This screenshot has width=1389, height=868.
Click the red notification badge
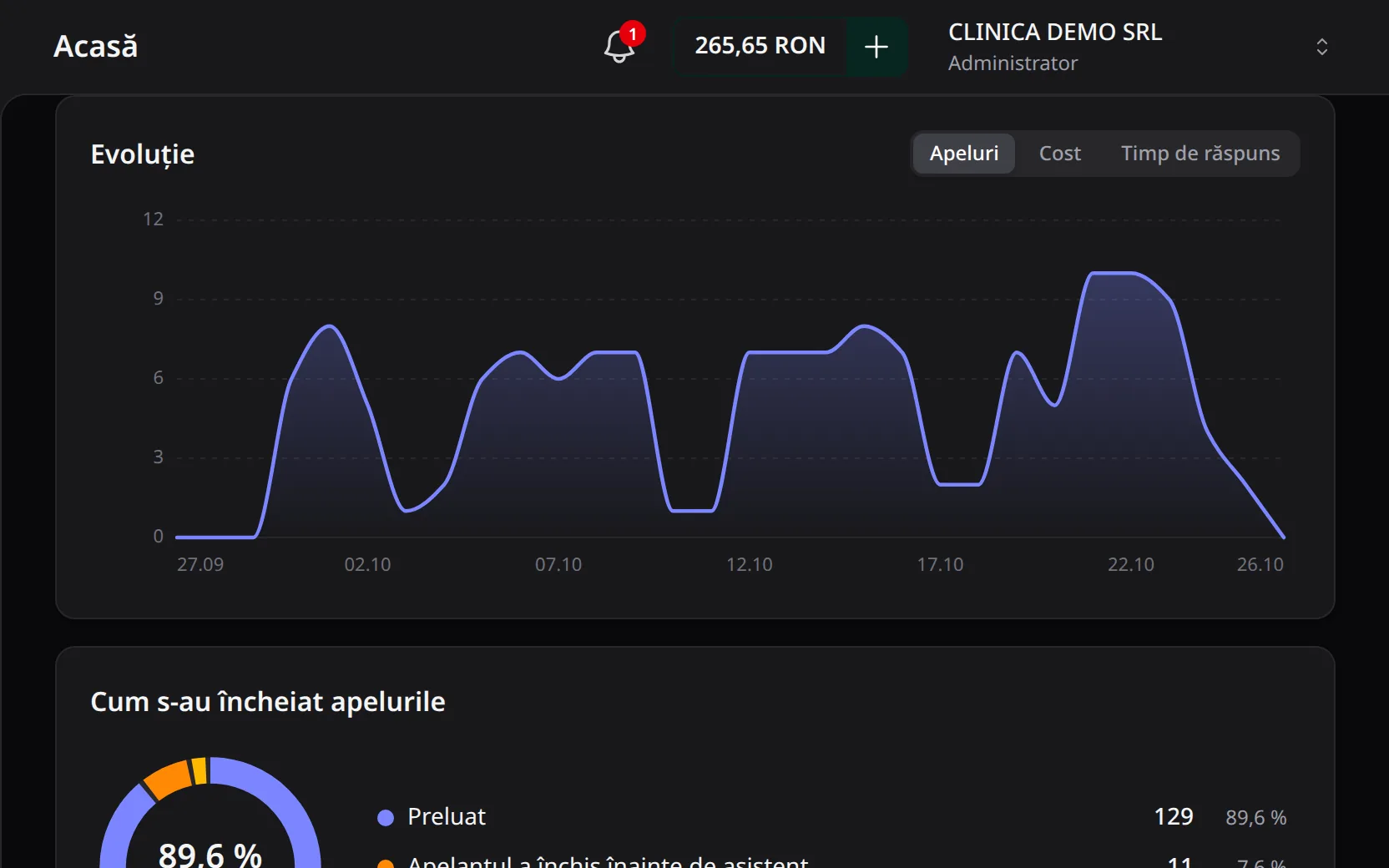point(633,33)
